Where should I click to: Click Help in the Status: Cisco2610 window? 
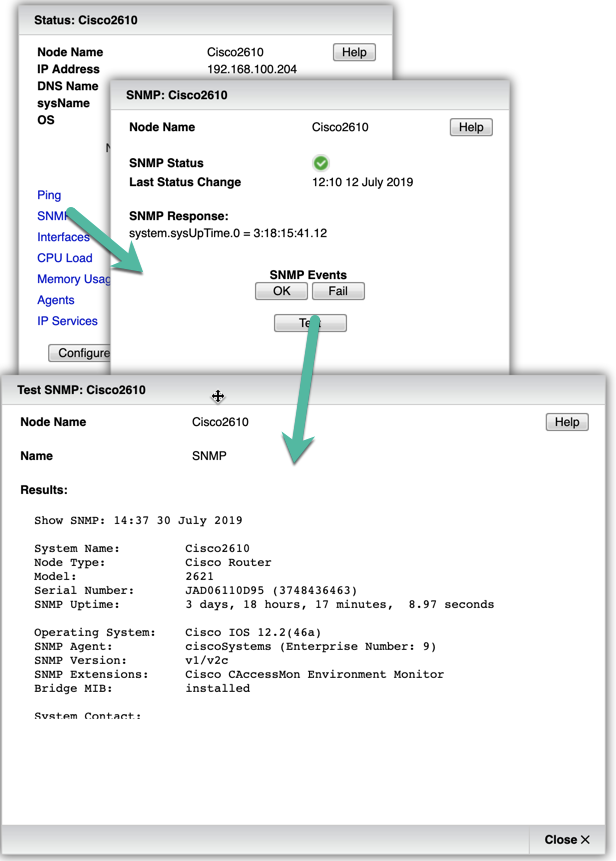pyautogui.click(x=354, y=52)
